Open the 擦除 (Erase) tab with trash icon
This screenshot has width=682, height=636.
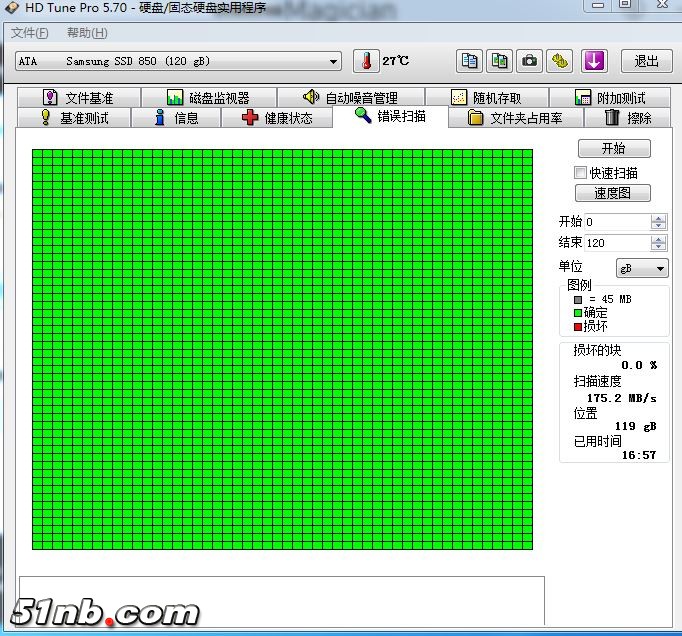[627, 118]
